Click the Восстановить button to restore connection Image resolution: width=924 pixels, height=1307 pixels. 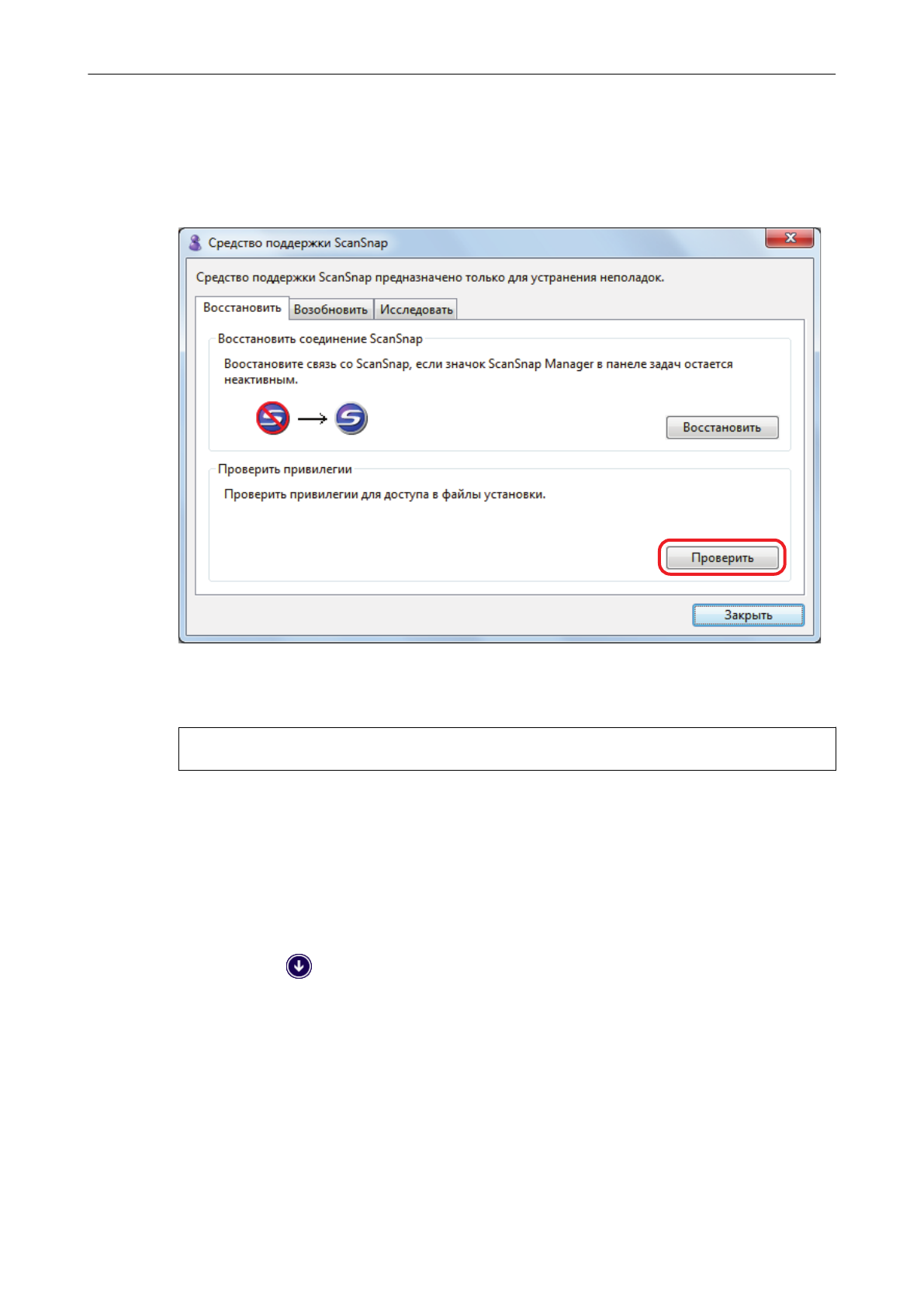(x=722, y=428)
